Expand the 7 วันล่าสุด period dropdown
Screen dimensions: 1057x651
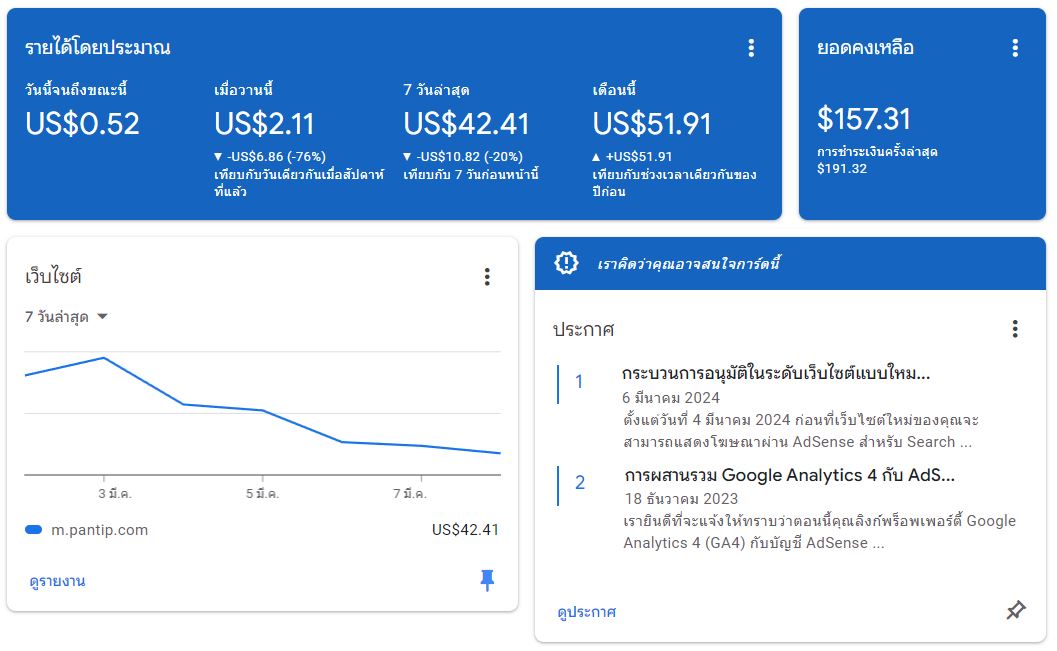point(67,317)
